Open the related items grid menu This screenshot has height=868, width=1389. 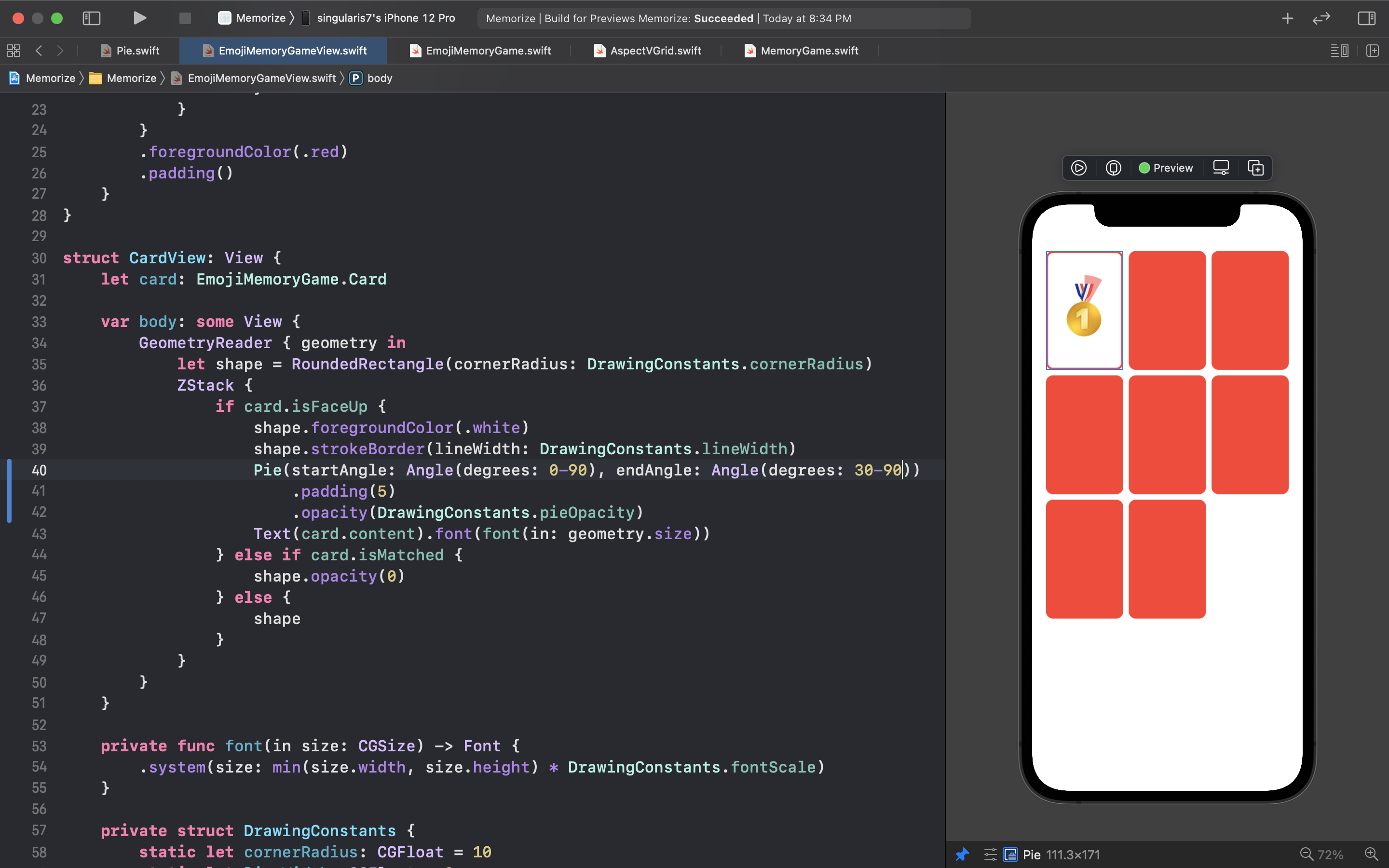14,51
